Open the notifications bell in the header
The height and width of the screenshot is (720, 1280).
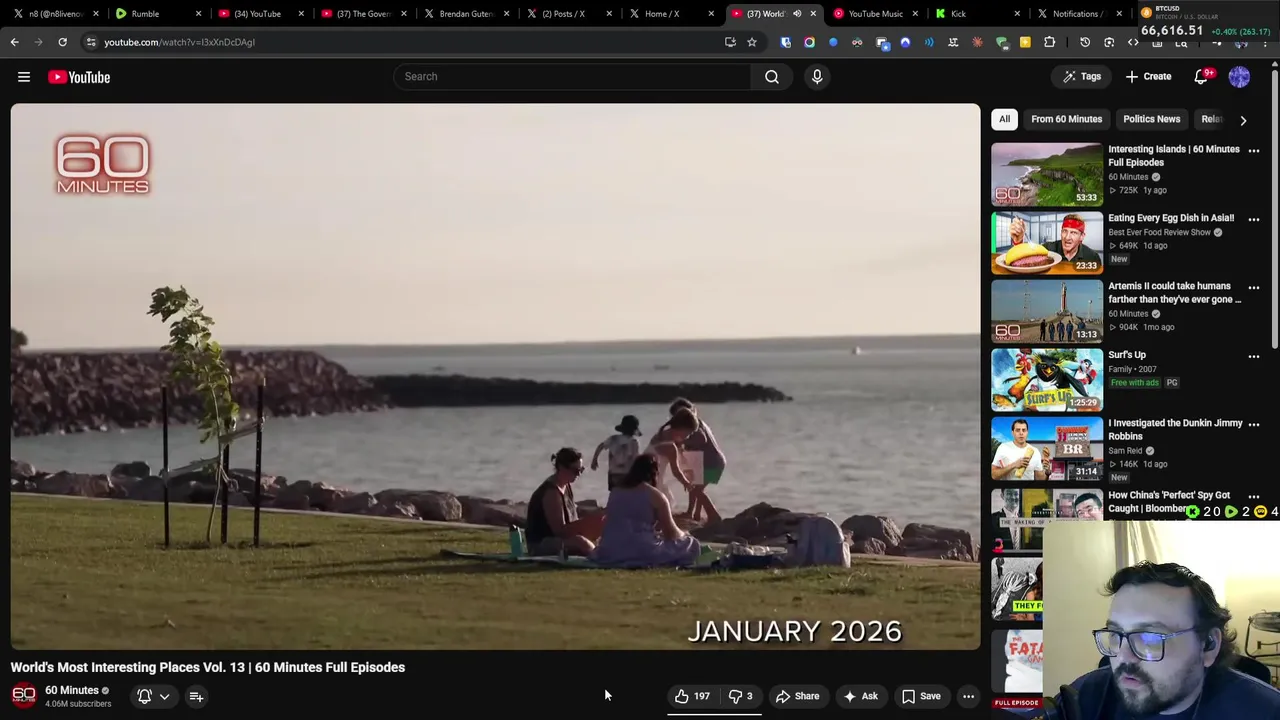click(1202, 77)
